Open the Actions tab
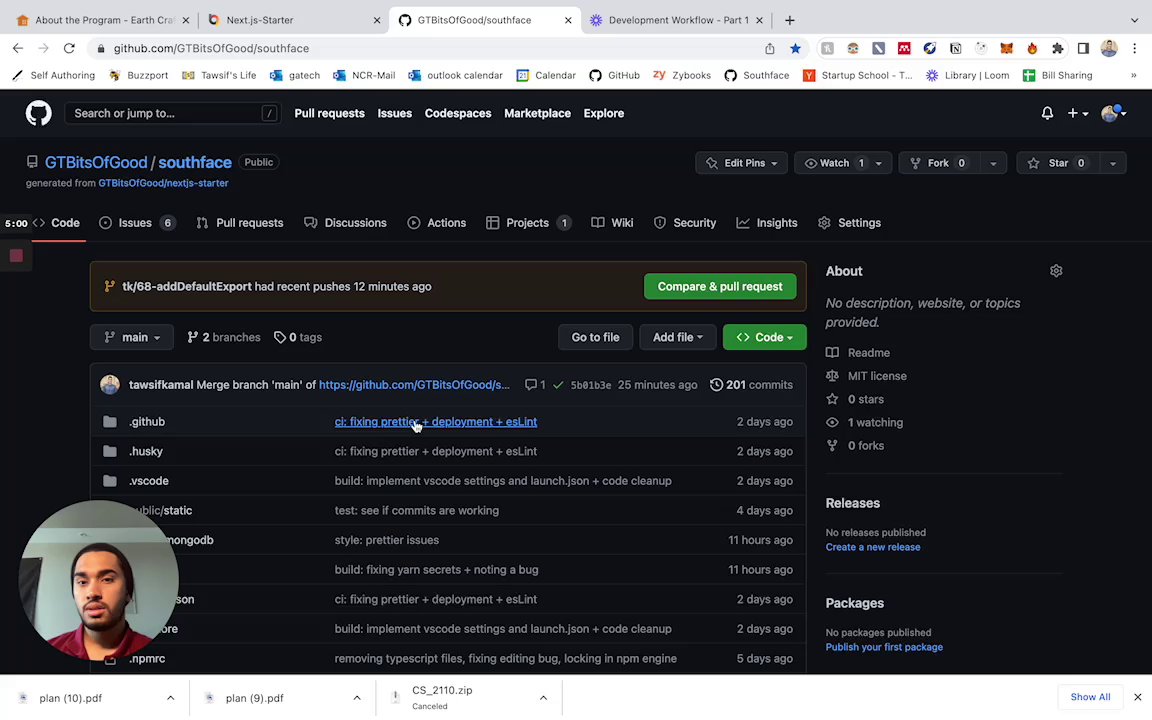The height and width of the screenshot is (720, 1152). [x=436, y=223]
